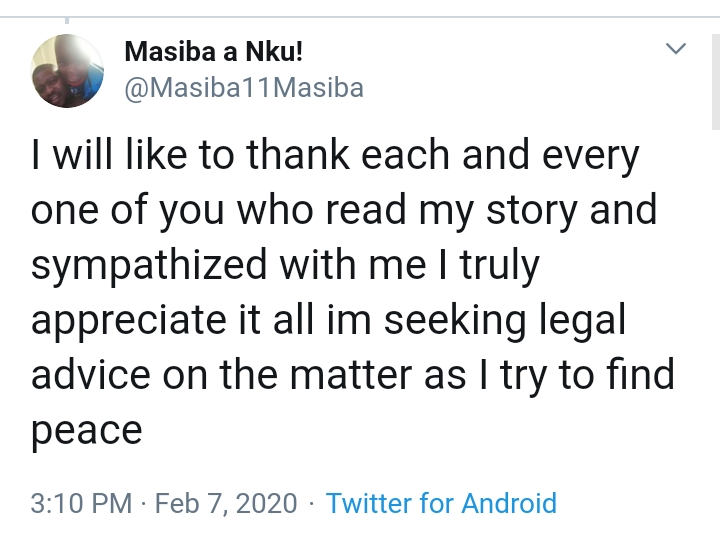Click the @Masiba11Masiba handle
Image resolution: width=720 pixels, height=548 pixels.
(243, 88)
